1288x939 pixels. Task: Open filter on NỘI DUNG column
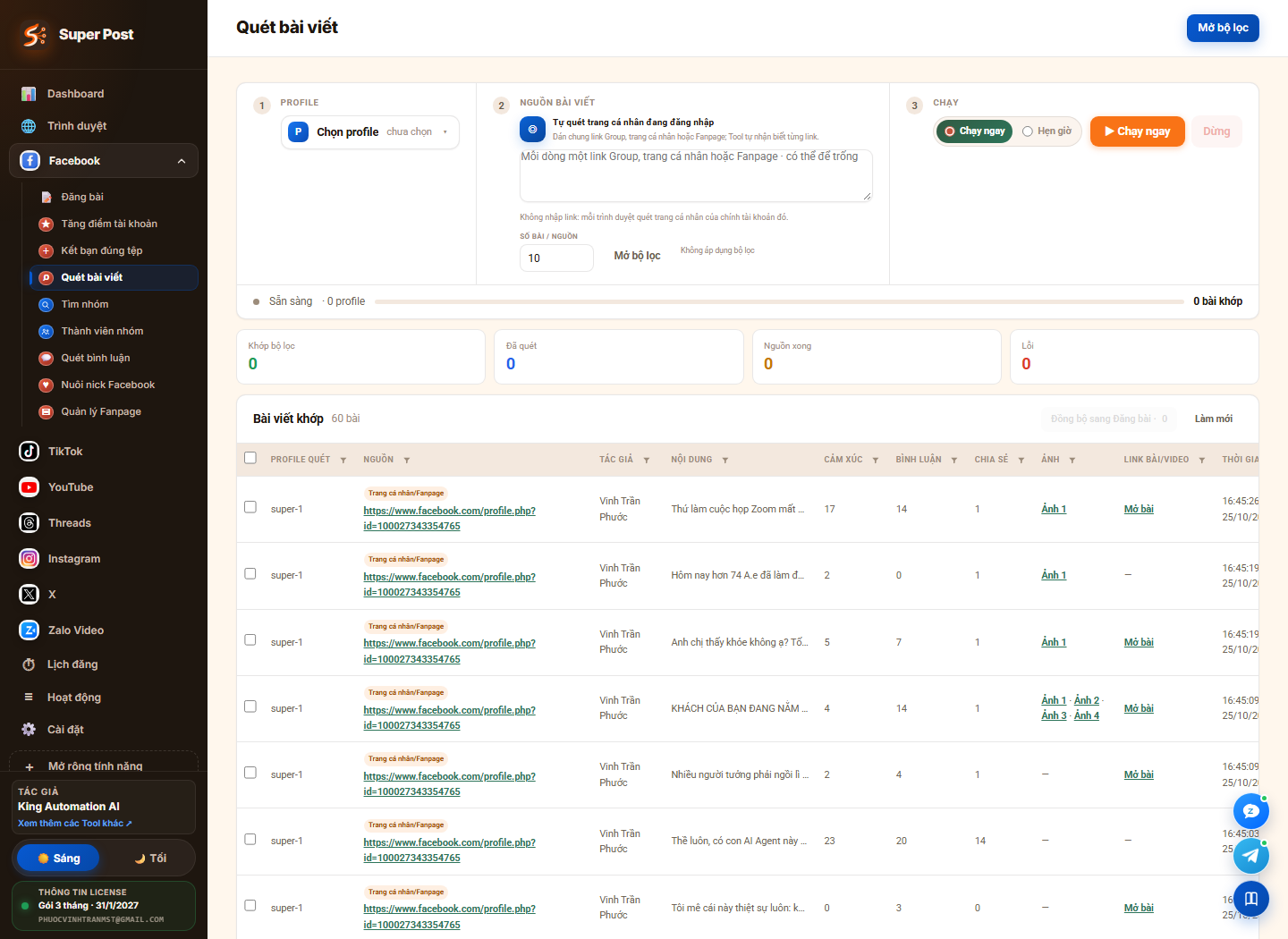pos(725,460)
